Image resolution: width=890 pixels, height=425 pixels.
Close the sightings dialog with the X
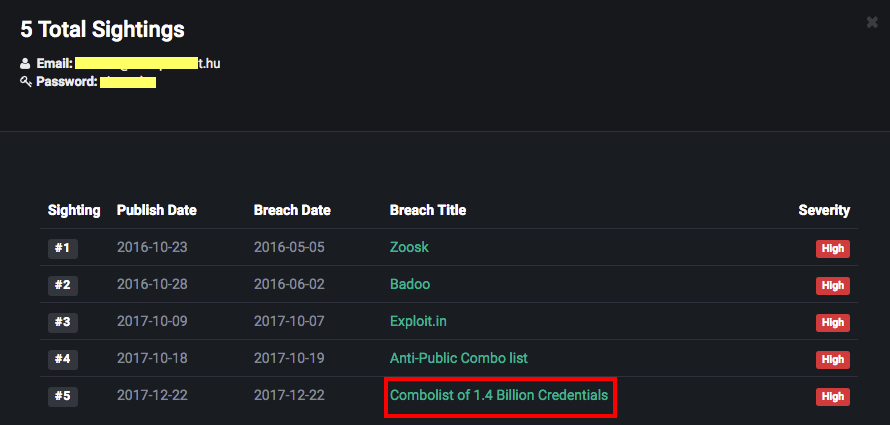point(872,23)
